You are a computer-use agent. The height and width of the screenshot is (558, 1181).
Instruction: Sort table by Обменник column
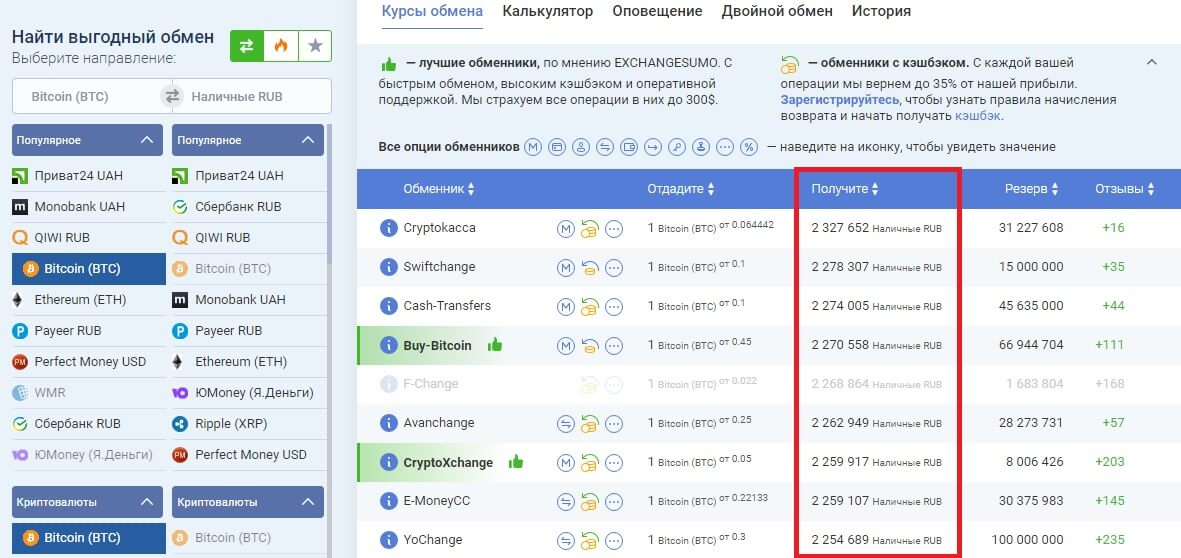[439, 189]
